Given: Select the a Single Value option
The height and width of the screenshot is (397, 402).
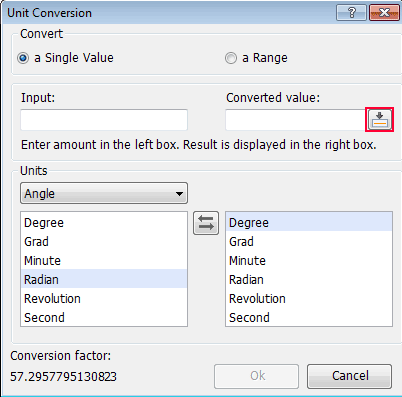Looking at the screenshot, I should click(65, 58).
